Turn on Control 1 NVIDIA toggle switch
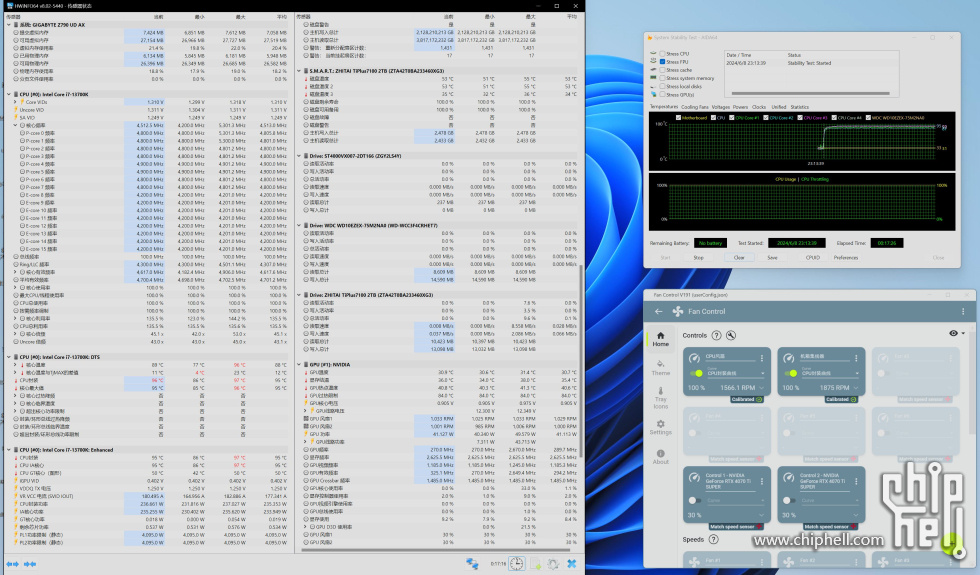980x575 pixels. [x=694, y=500]
